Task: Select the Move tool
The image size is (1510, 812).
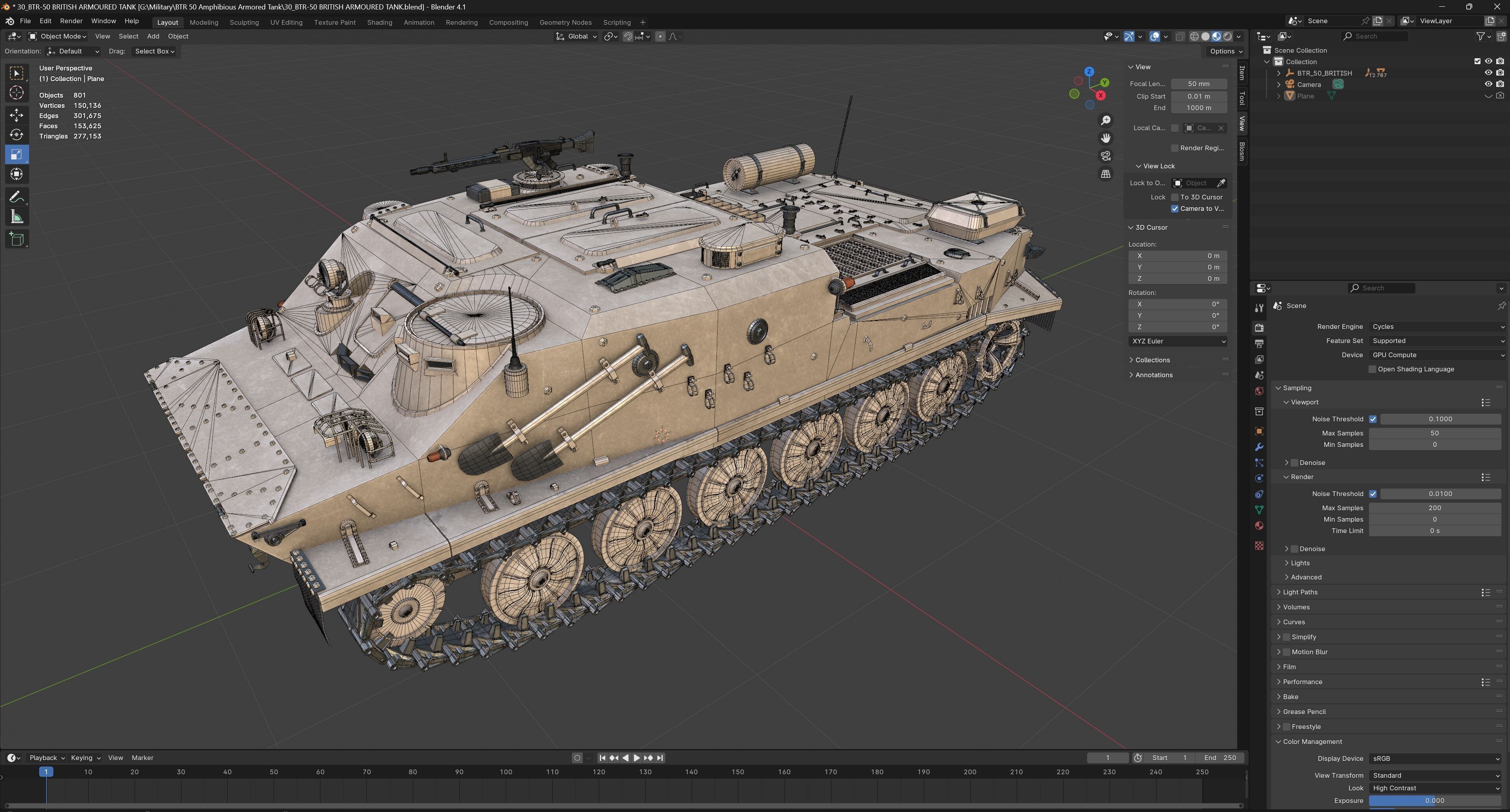Action: [x=17, y=115]
